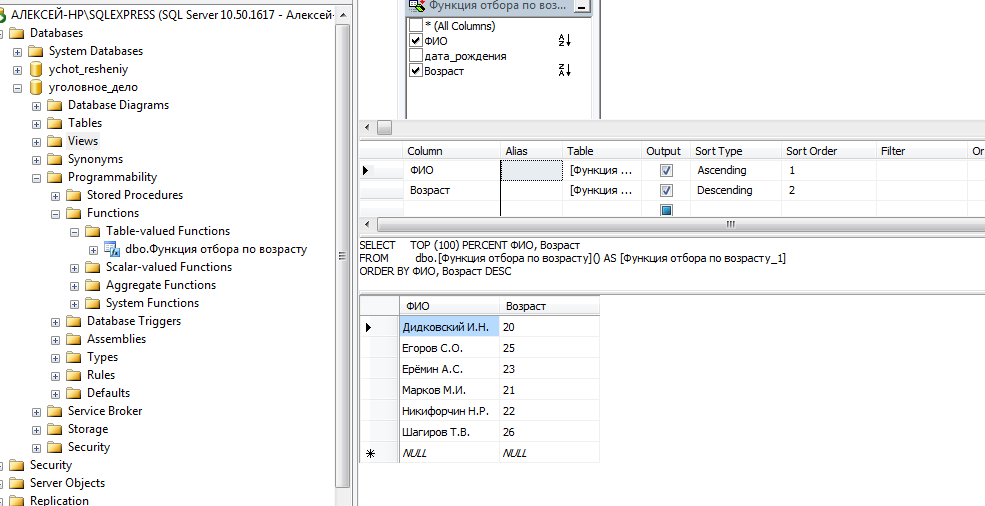Click the age value 25 for Егоров С.О.
Image resolution: width=985 pixels, height=506 pixels.
(x=550, y=348)
